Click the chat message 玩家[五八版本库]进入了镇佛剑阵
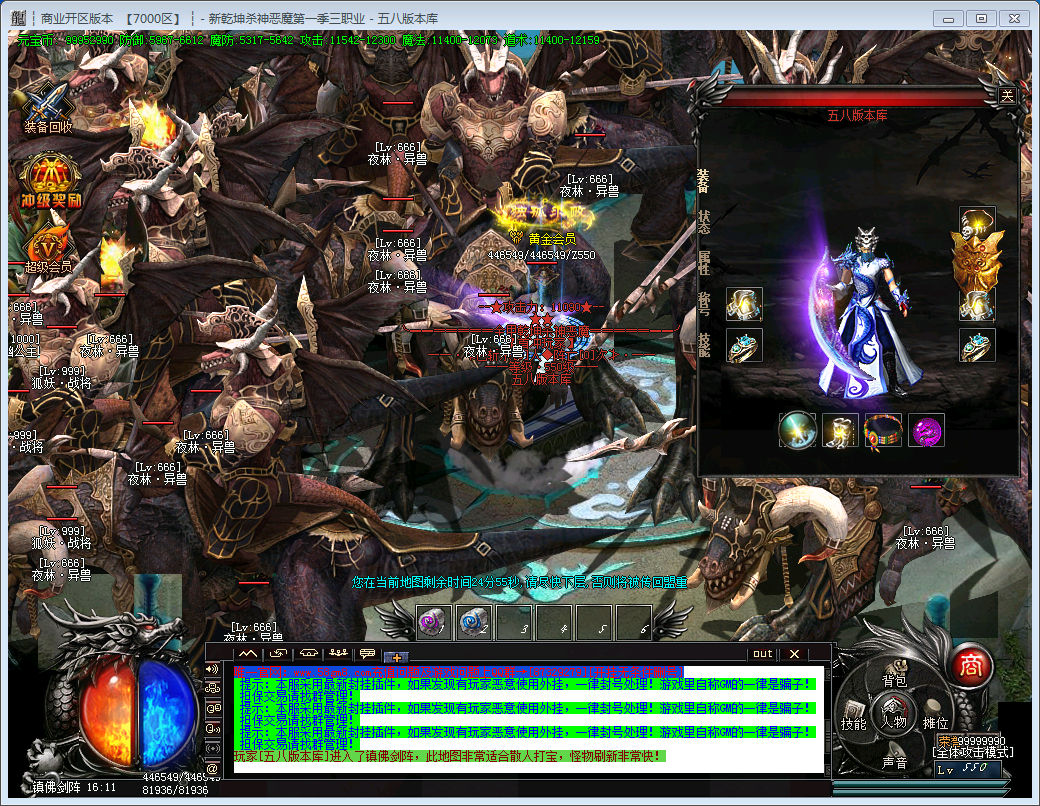This screenshot has height=806, width=1040. [x=450, y=756]
